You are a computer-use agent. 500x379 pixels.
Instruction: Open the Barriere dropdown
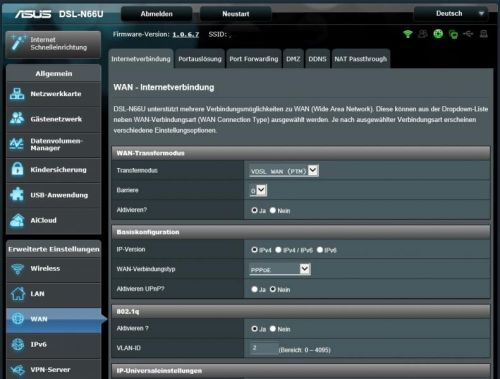pyautogui.click(x=258, y=190)
